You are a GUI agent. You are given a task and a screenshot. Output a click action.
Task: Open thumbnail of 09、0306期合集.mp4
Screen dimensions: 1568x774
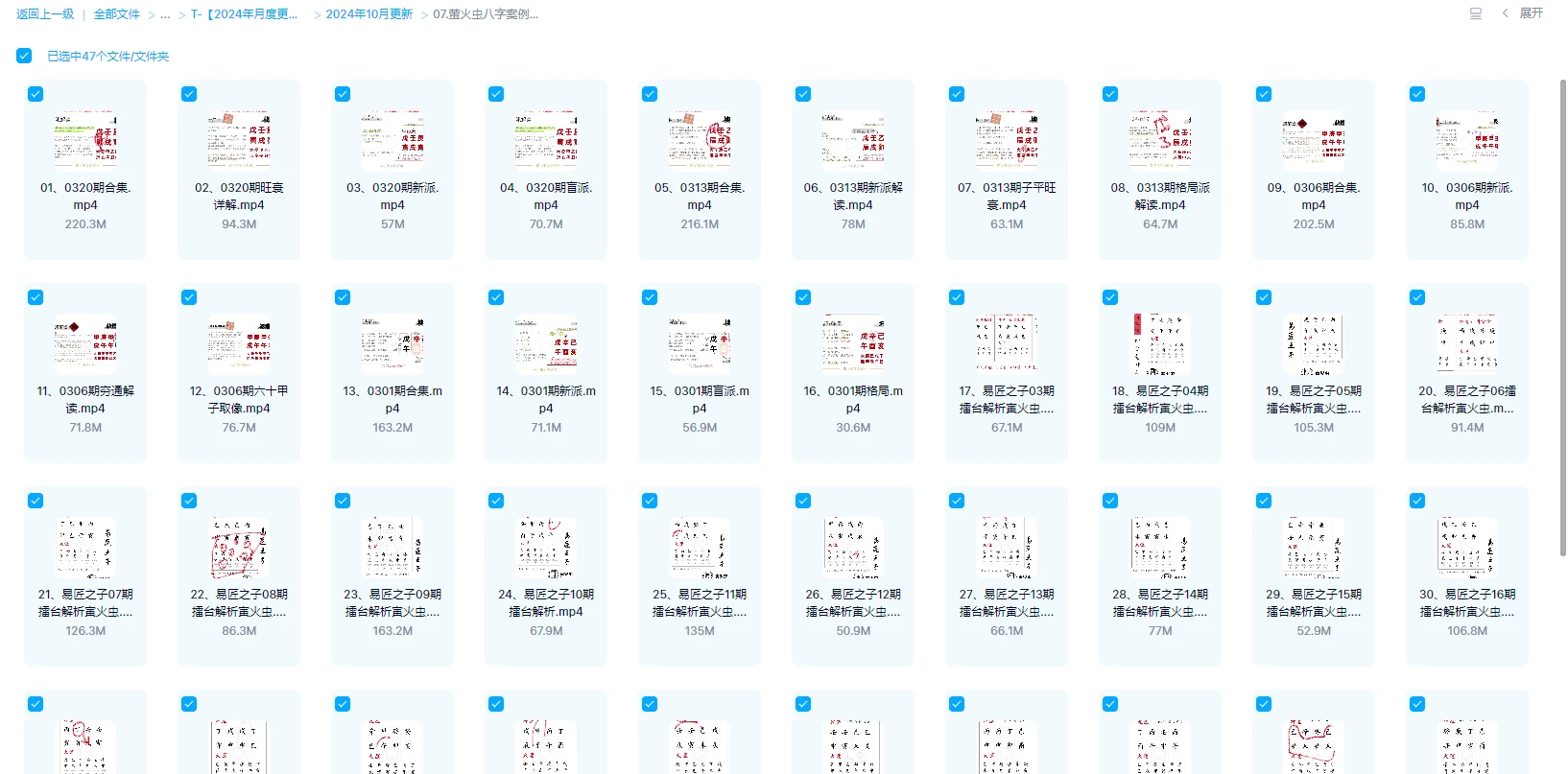click(1314, 141)
